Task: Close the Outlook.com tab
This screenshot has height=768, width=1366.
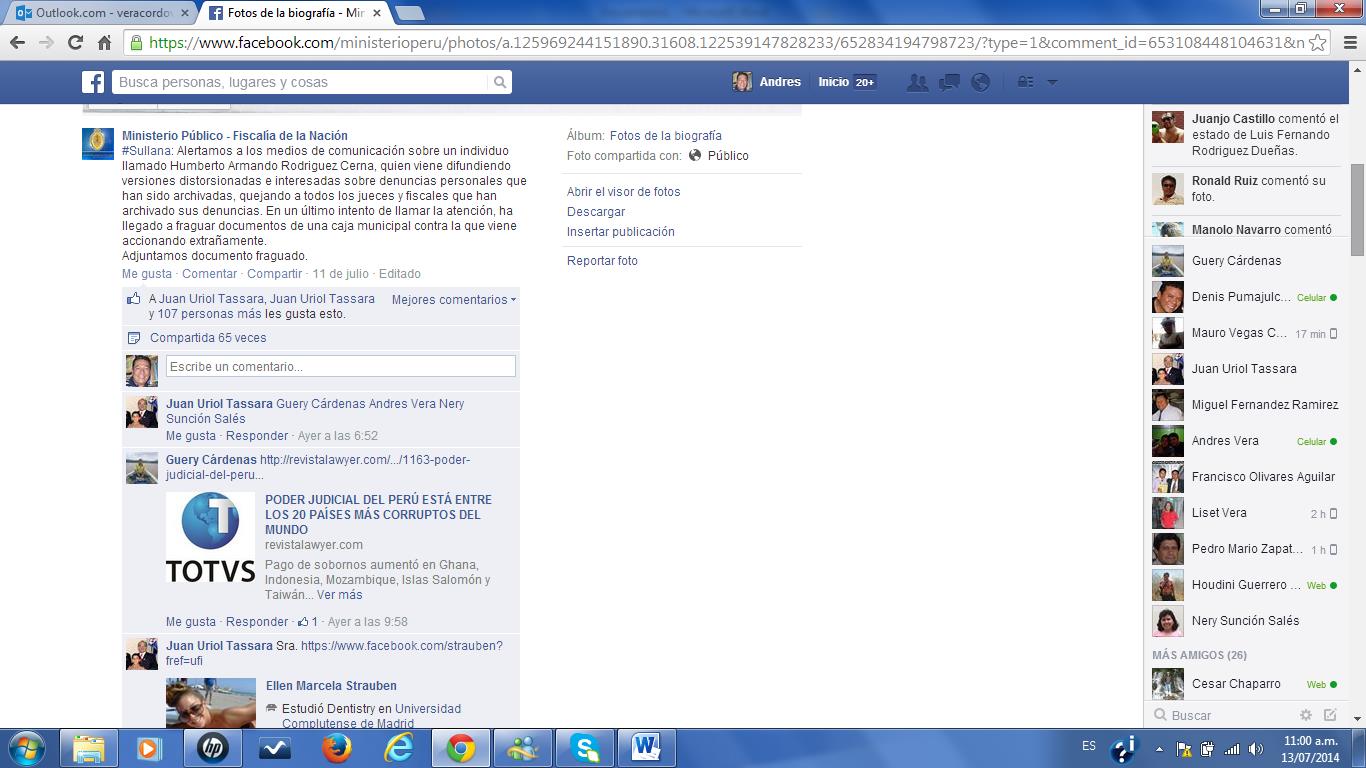Action: 184,13
